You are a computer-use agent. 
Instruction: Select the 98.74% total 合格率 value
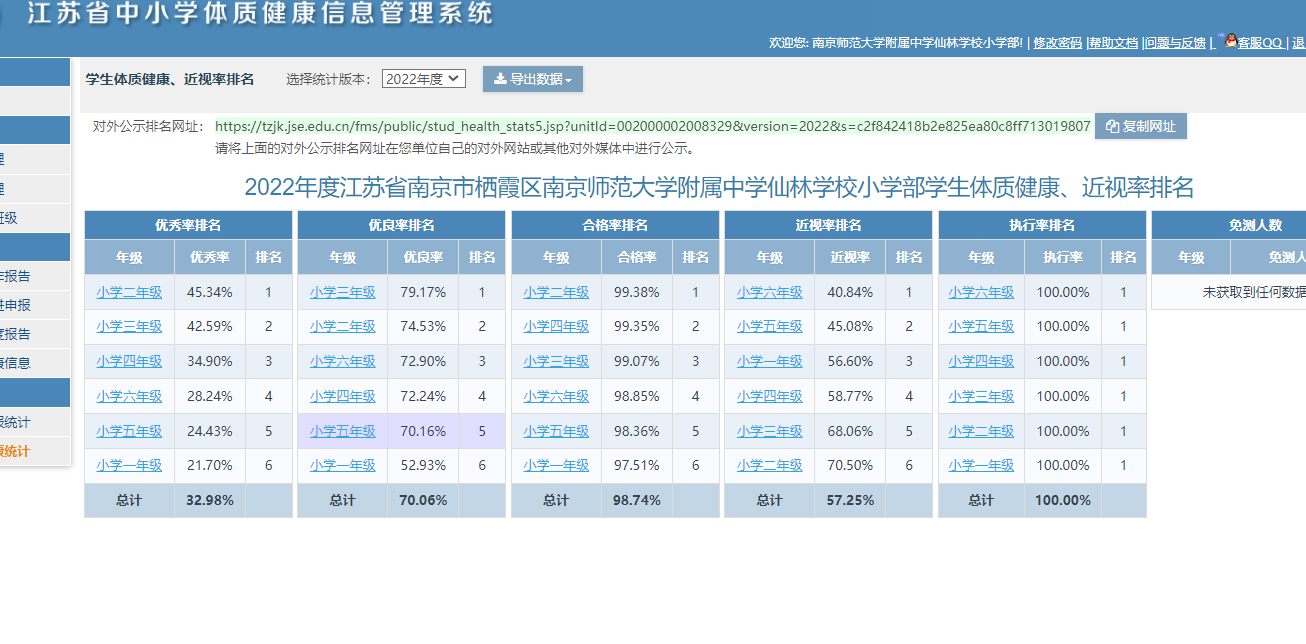[637, 500]
